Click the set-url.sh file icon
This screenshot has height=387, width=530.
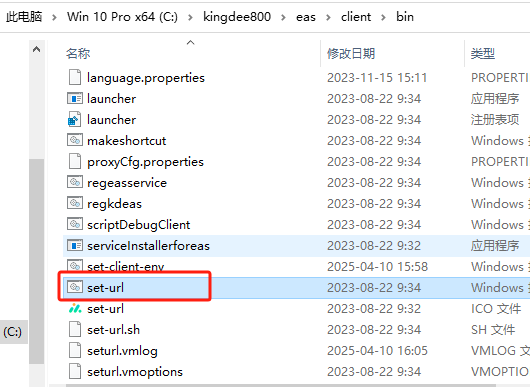(75, 329)
